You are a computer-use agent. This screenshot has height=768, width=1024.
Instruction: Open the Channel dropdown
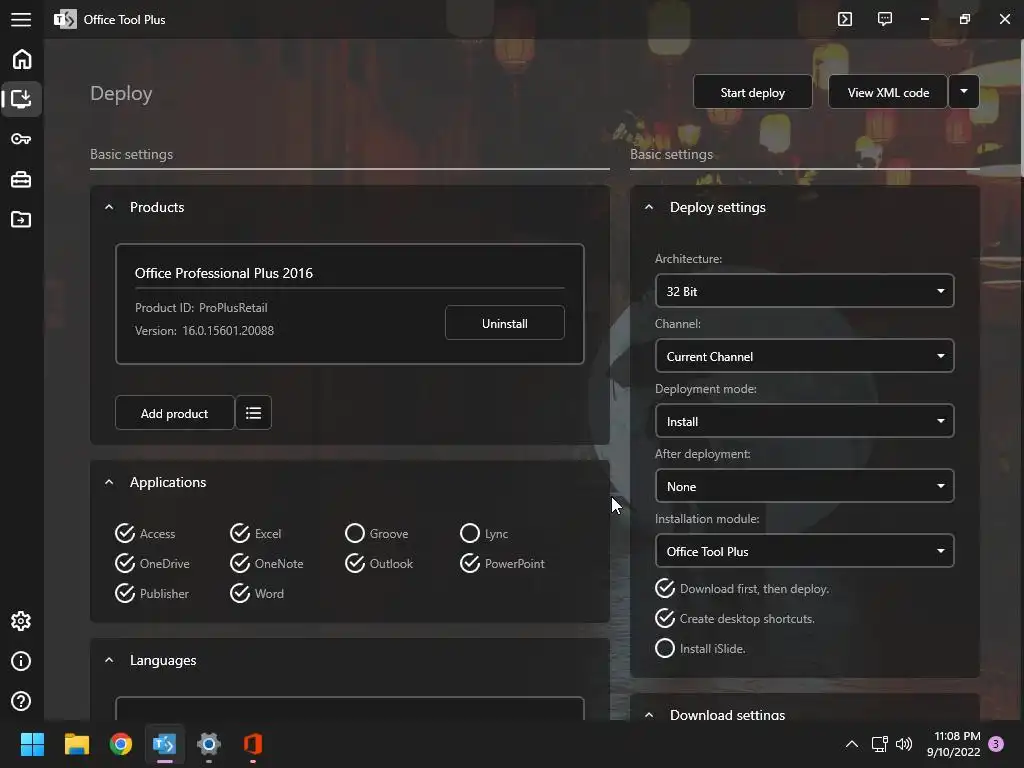pyautogui.click(x=805, y=356)
